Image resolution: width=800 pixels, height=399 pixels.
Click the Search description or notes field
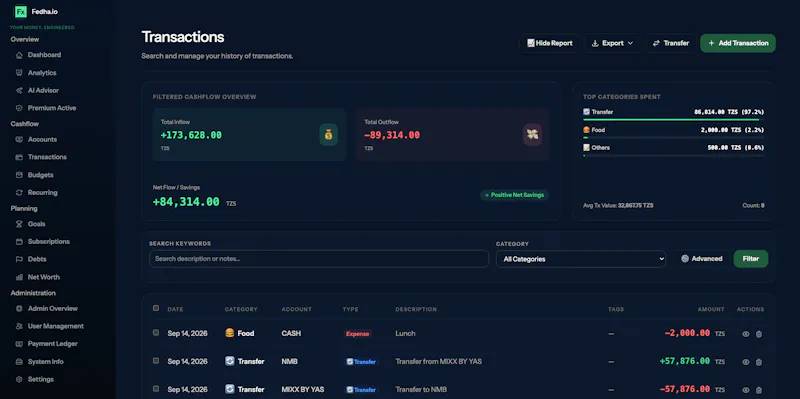tap(319, 259)
